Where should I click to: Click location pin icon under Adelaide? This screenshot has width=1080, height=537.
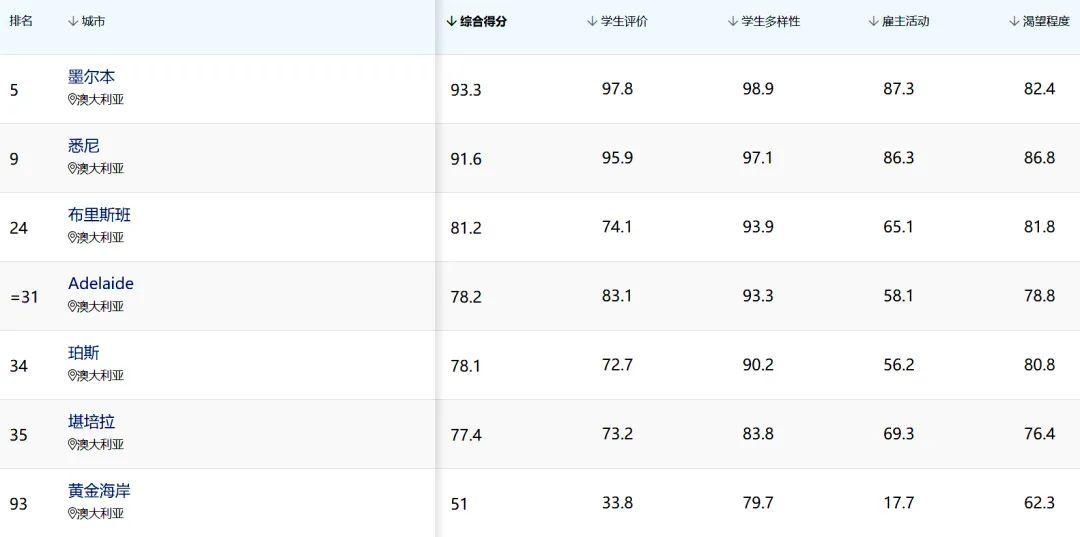[x=72, y=306]
